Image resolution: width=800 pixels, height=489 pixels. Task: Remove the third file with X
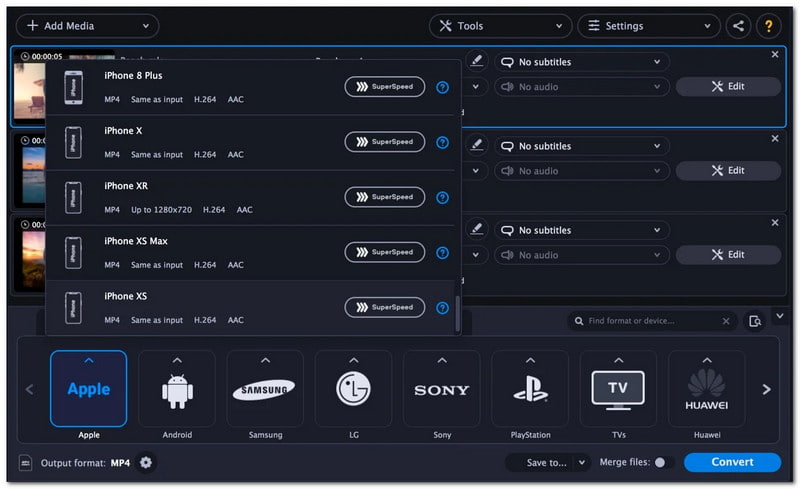click(x=774, y=223)
